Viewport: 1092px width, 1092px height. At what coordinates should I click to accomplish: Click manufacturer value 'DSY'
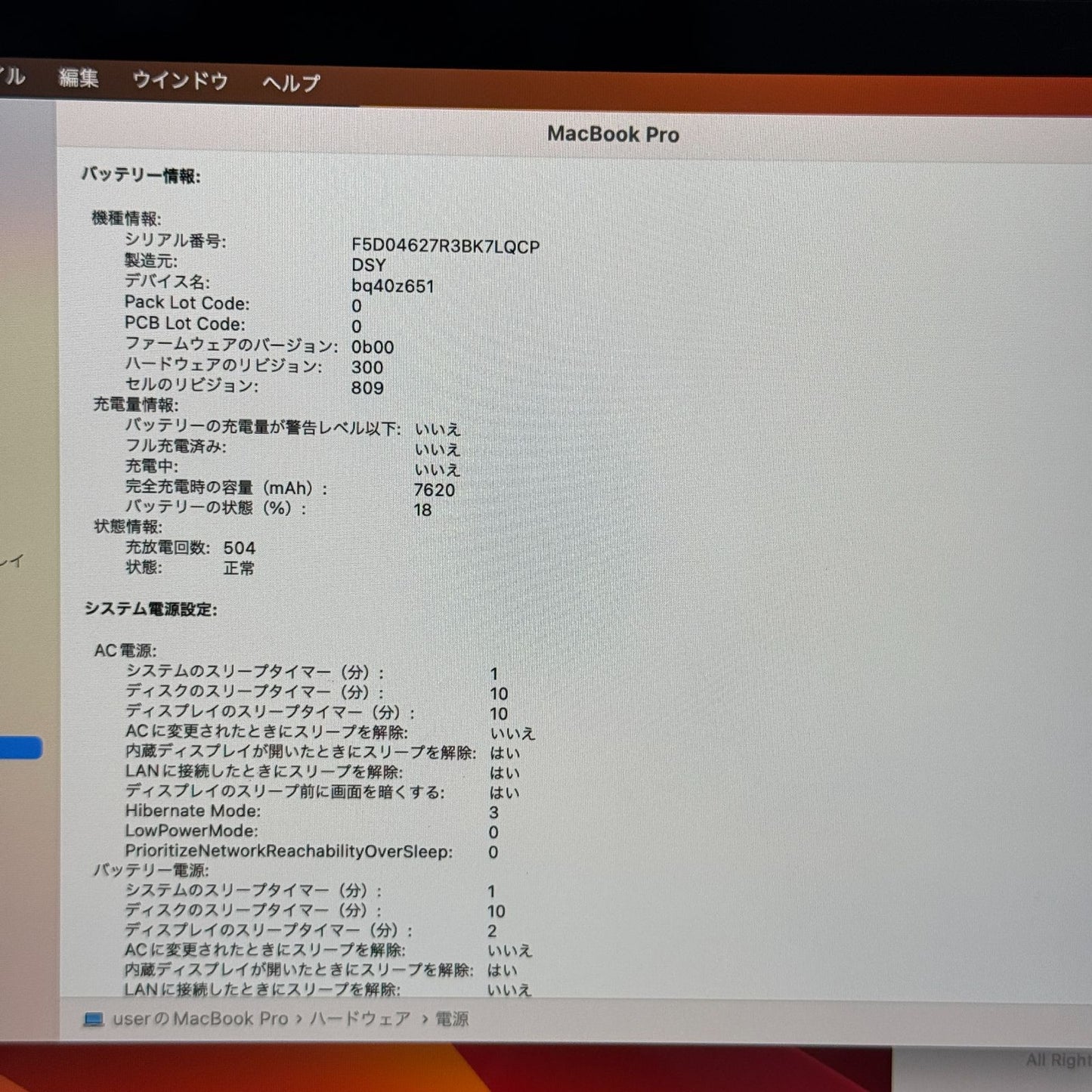(x=369, y=265)
